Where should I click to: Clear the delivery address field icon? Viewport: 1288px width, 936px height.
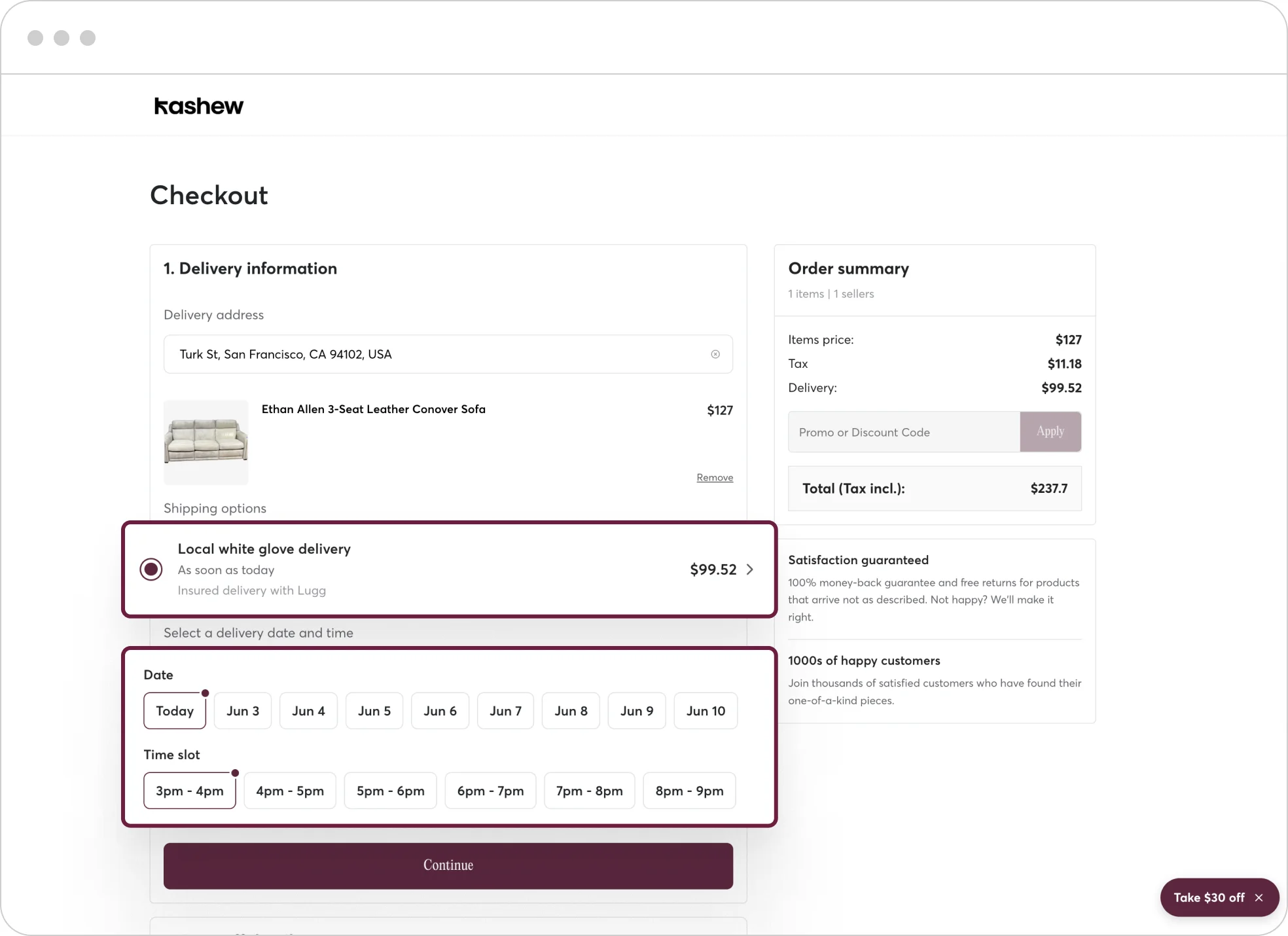(715, 354)
